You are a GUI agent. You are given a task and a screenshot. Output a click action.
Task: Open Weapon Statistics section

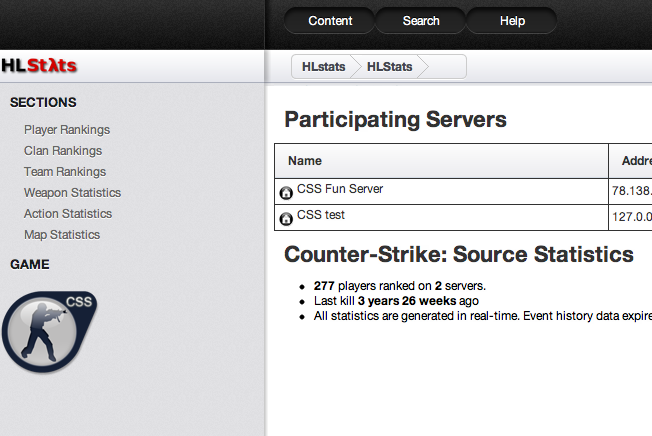tap(72, 192)
